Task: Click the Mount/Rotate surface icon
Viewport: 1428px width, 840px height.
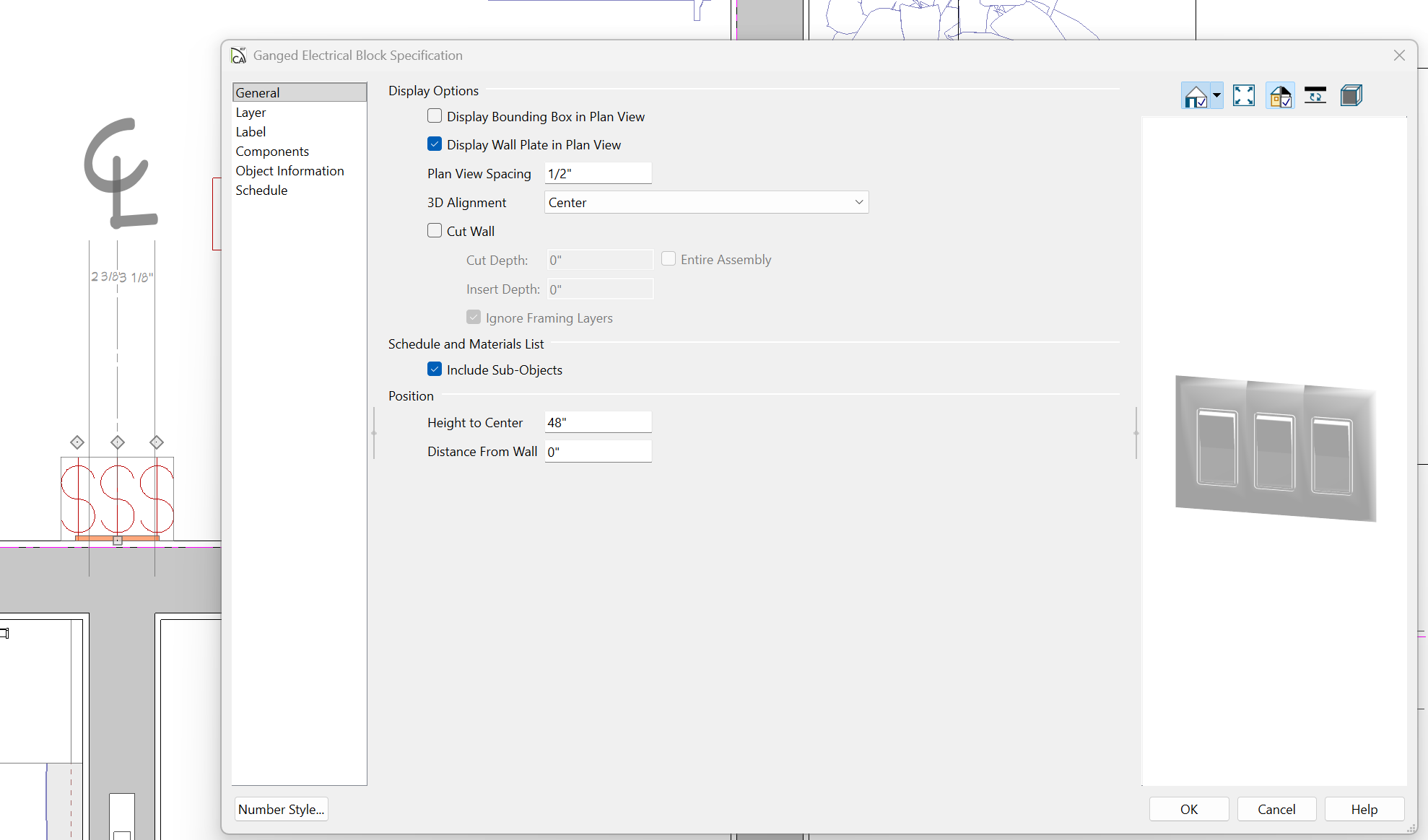Action: (x=1315, y=96)
